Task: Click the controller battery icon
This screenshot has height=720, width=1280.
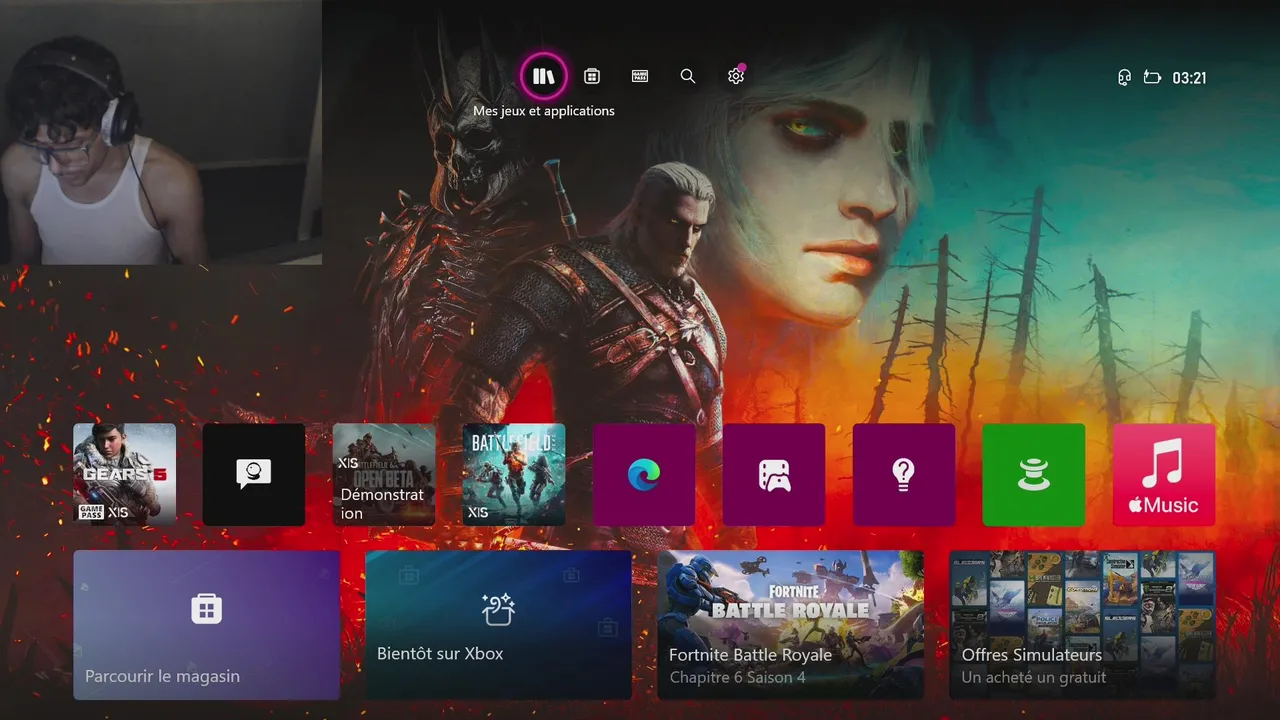Action: point(1152,77)
